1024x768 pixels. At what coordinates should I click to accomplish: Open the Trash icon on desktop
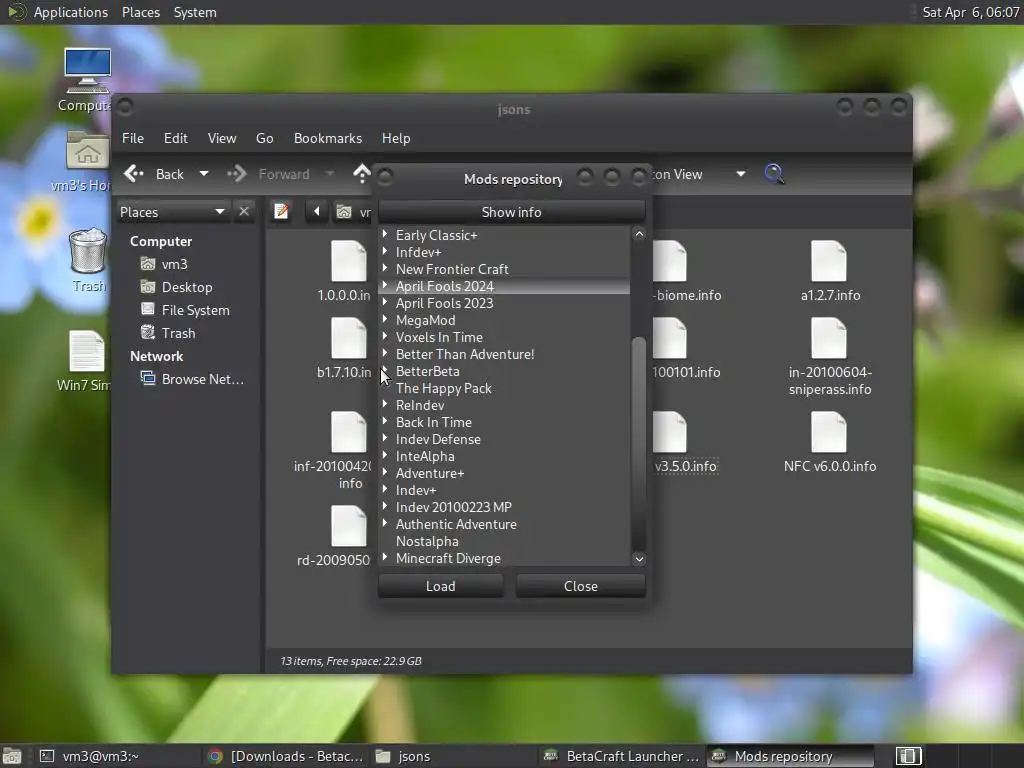88,251
